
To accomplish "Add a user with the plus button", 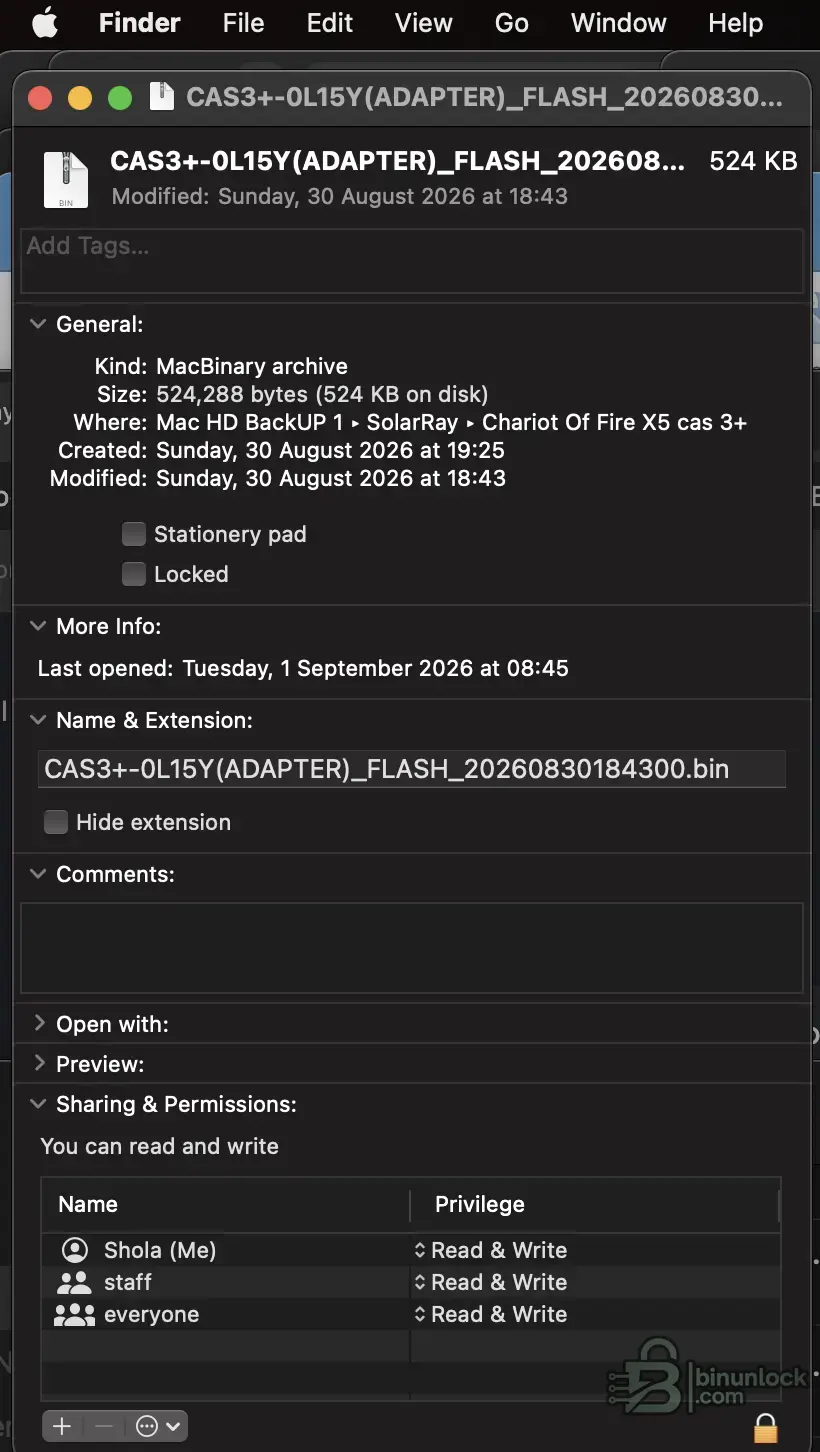I will (x=62, y=1426).
